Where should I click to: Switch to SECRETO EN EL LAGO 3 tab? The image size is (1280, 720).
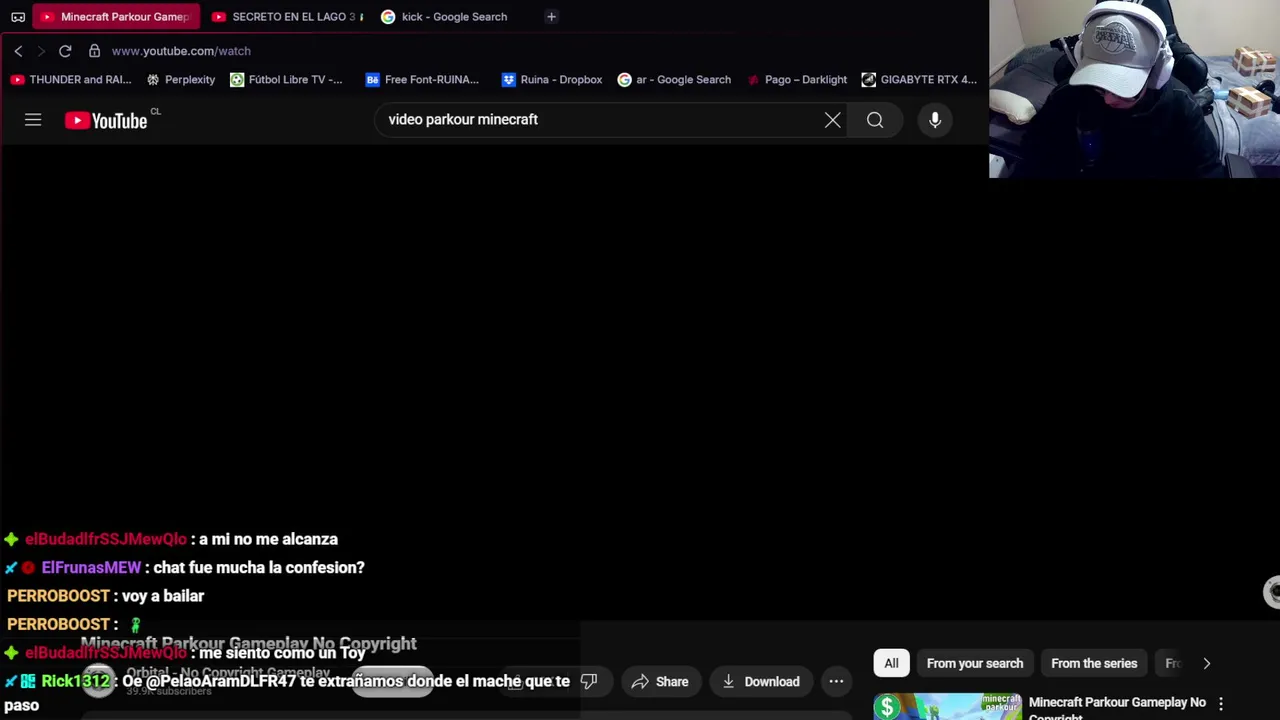[287, 17]
